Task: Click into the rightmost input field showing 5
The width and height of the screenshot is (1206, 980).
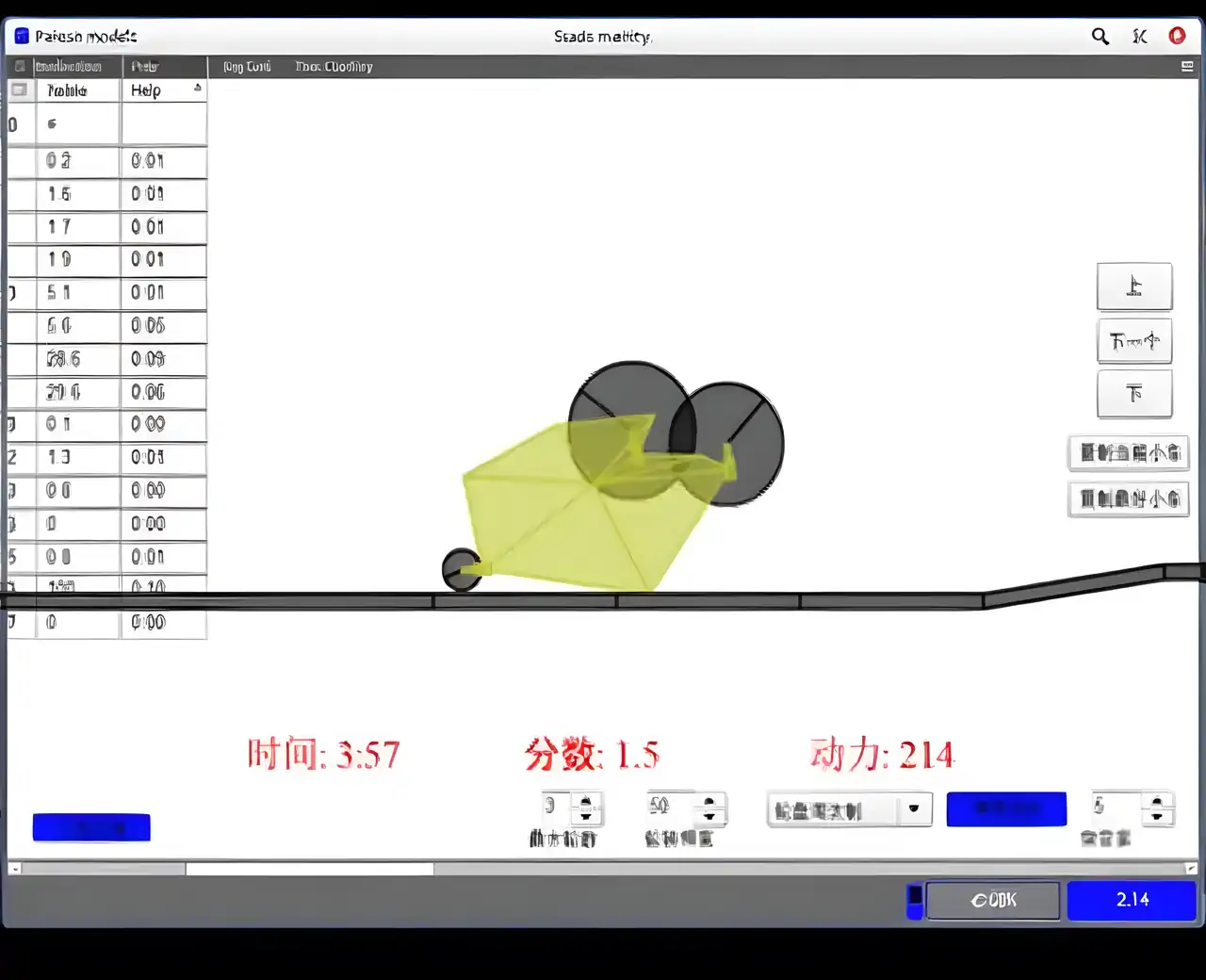Action: (1116, 808)
